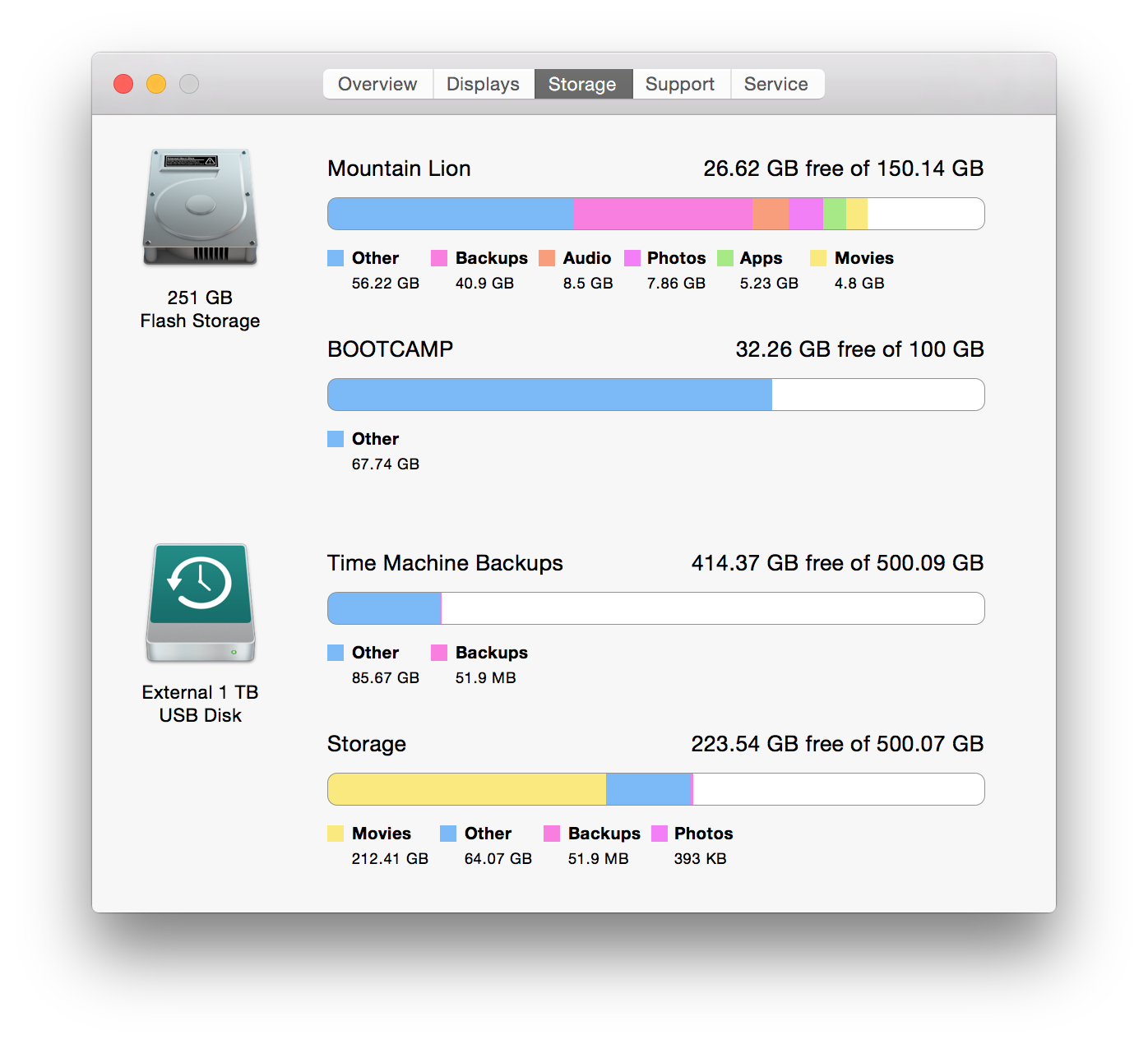Click the Time Machine Backups volume name
This screenshot has width=1148, height=1044.
(x=445, y=563)
